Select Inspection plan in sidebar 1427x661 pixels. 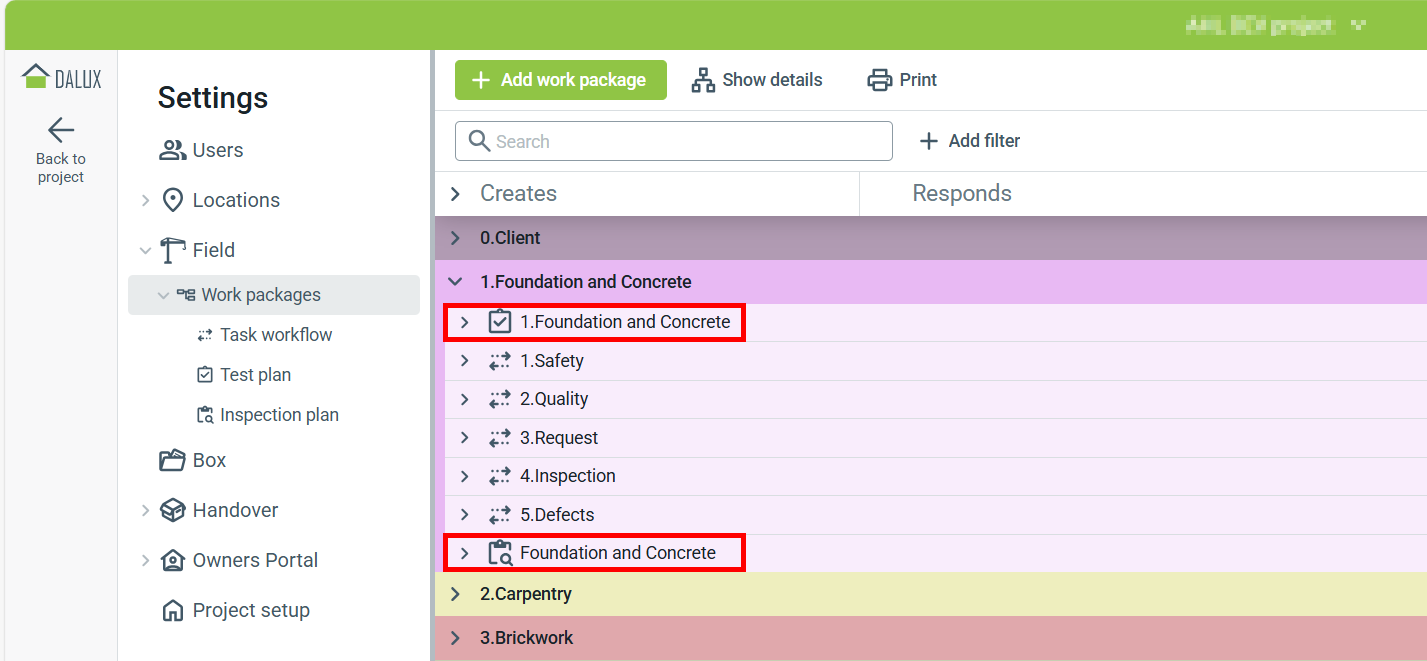(x=279, y=415)
